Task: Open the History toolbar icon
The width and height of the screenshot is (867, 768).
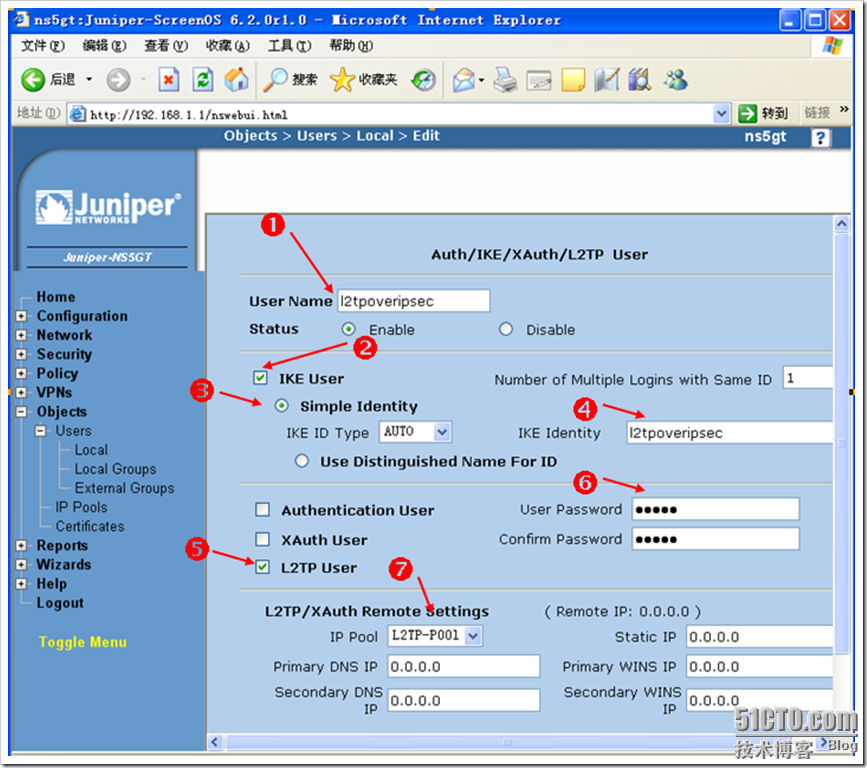Action: click(x=424, y=80)
